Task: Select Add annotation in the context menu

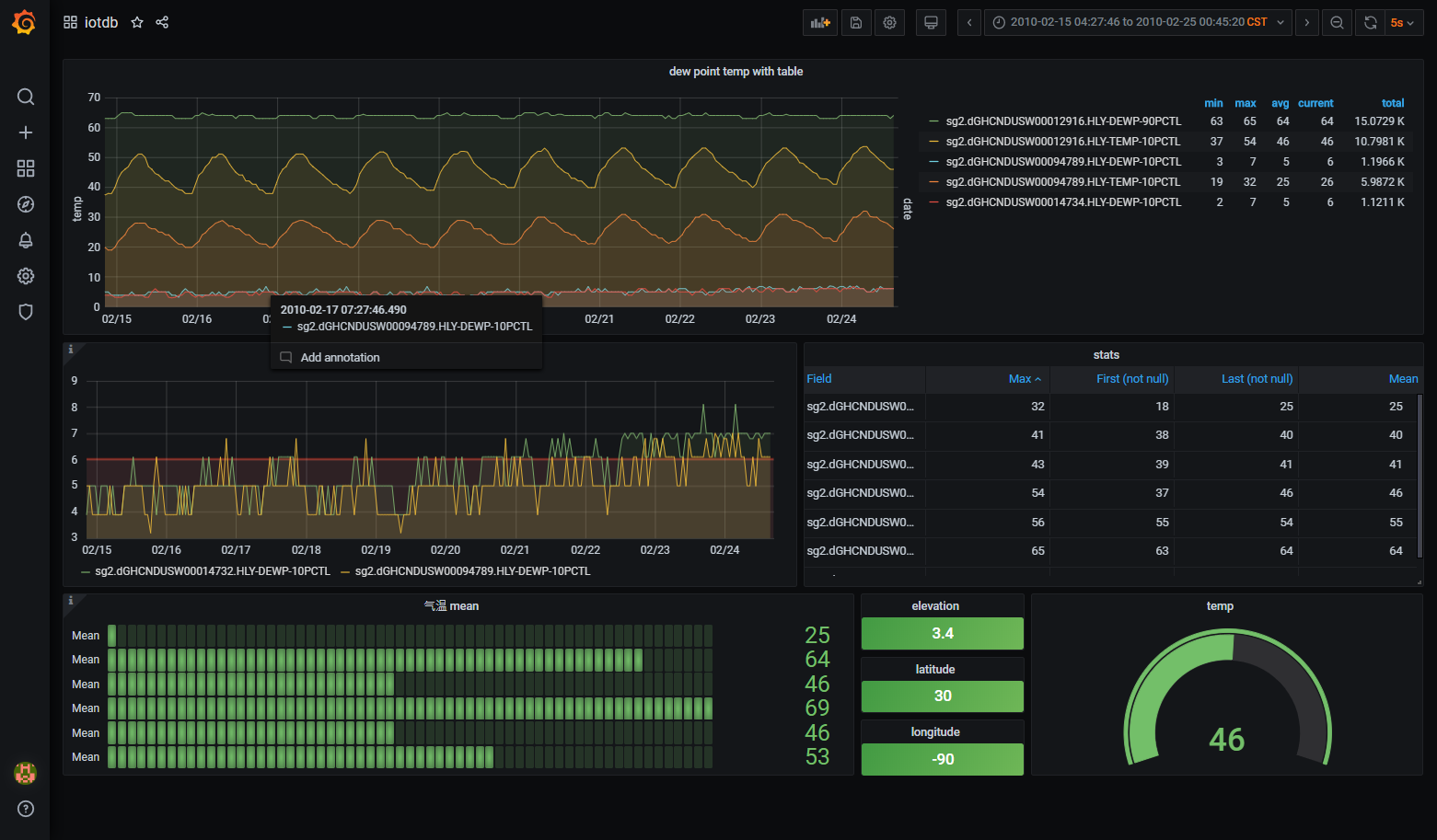Action: 341,357
